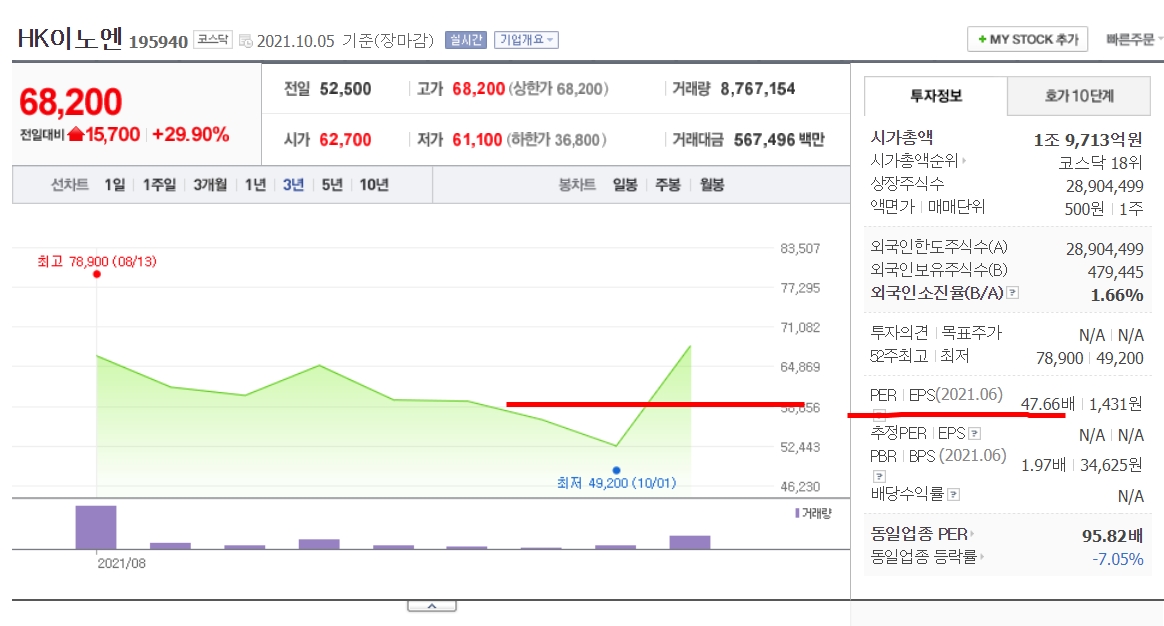Click the 거래대금 567,496 백만 value

[x=779, y=140]
